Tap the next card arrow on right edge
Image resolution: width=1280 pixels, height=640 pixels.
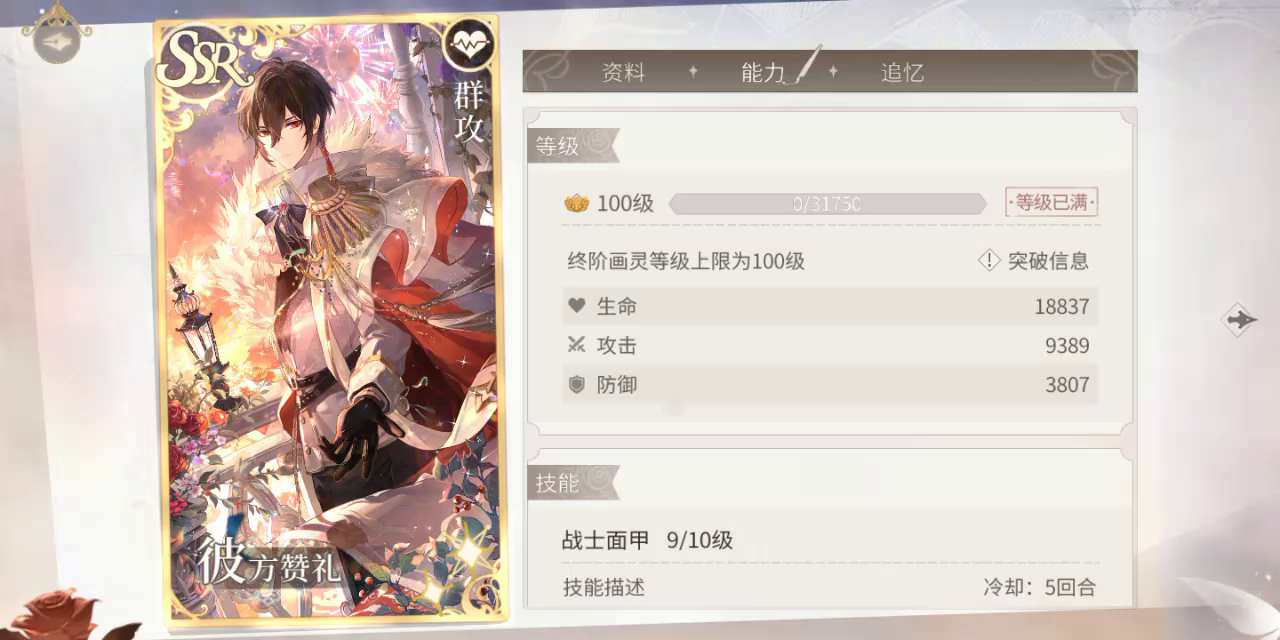tap(1240, 320)
